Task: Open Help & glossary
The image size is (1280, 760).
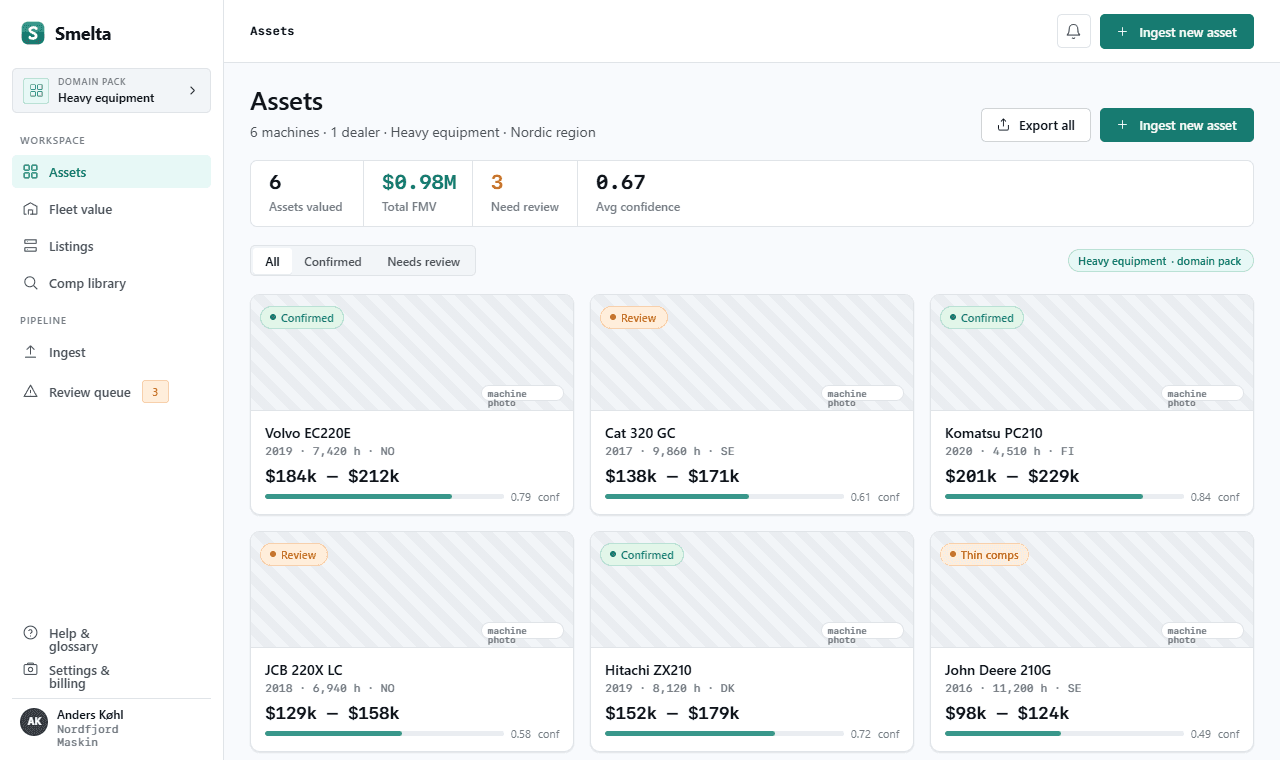Action: (x=112, y=640)
